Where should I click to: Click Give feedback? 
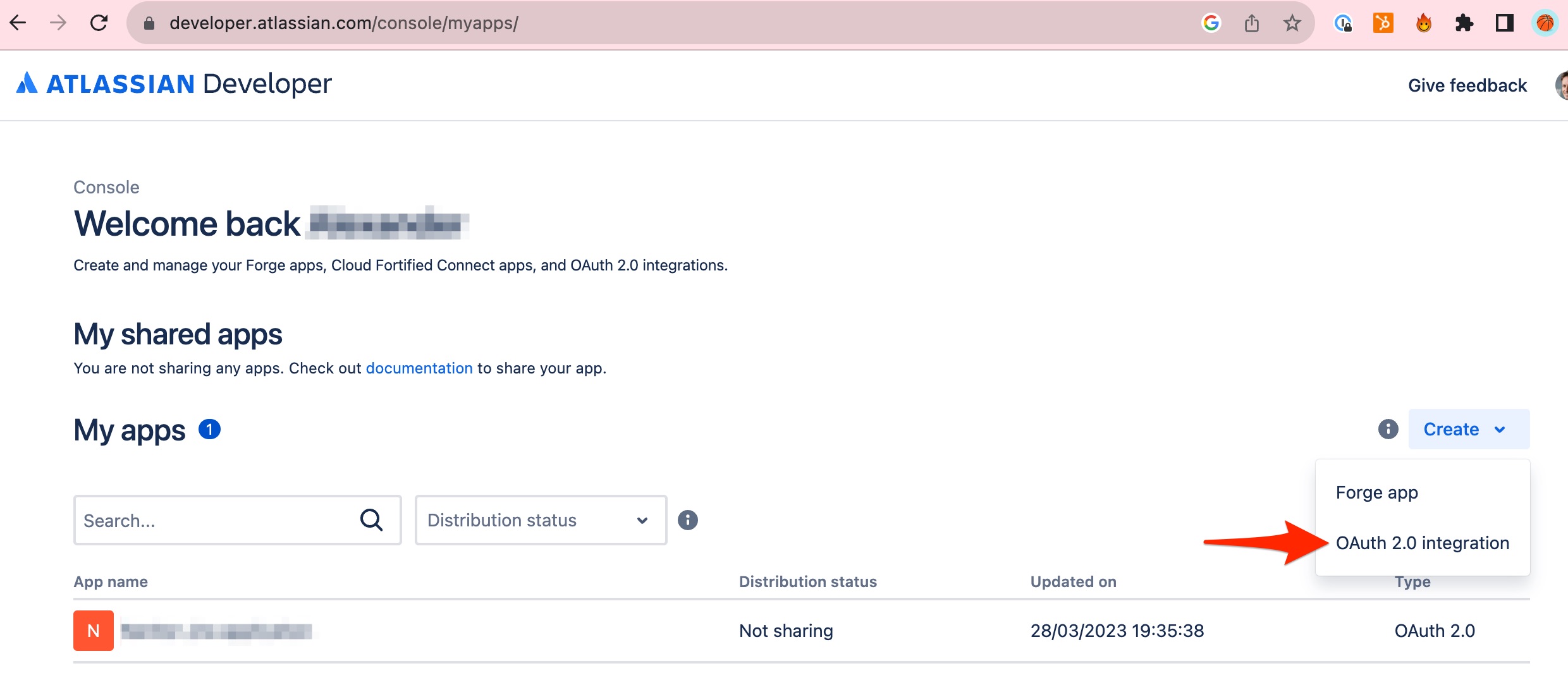click(1467, 85)
